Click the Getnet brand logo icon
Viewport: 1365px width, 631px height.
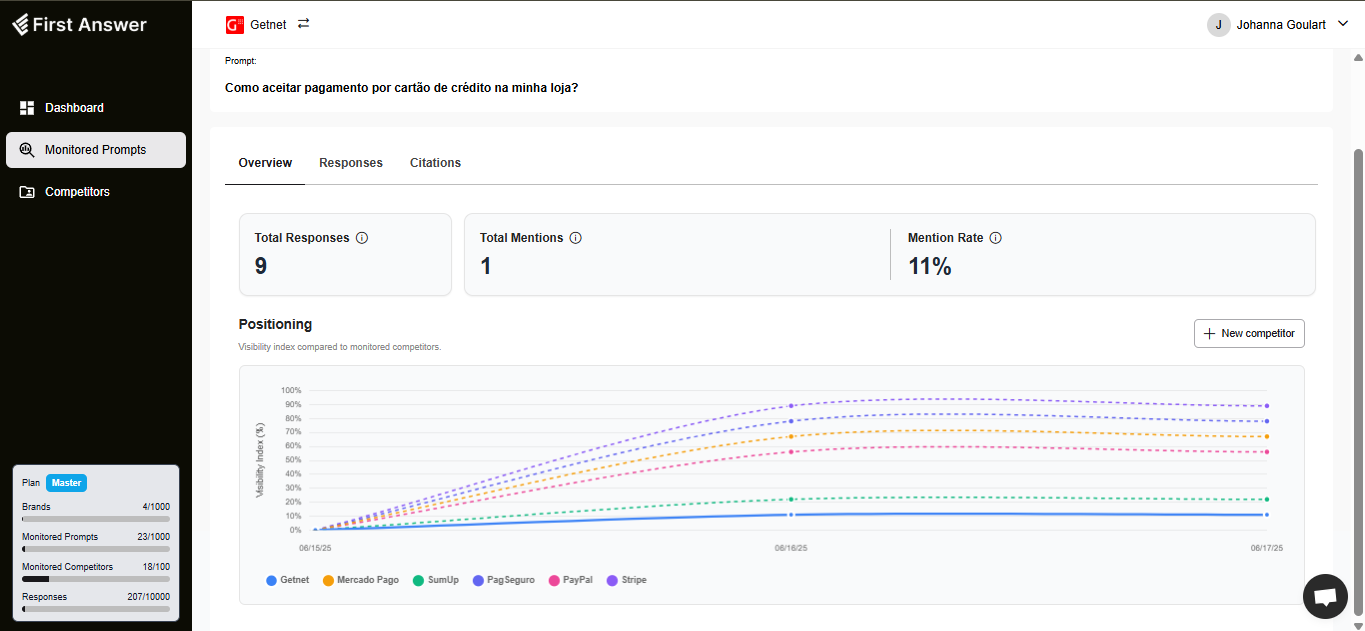pos(235,25)
